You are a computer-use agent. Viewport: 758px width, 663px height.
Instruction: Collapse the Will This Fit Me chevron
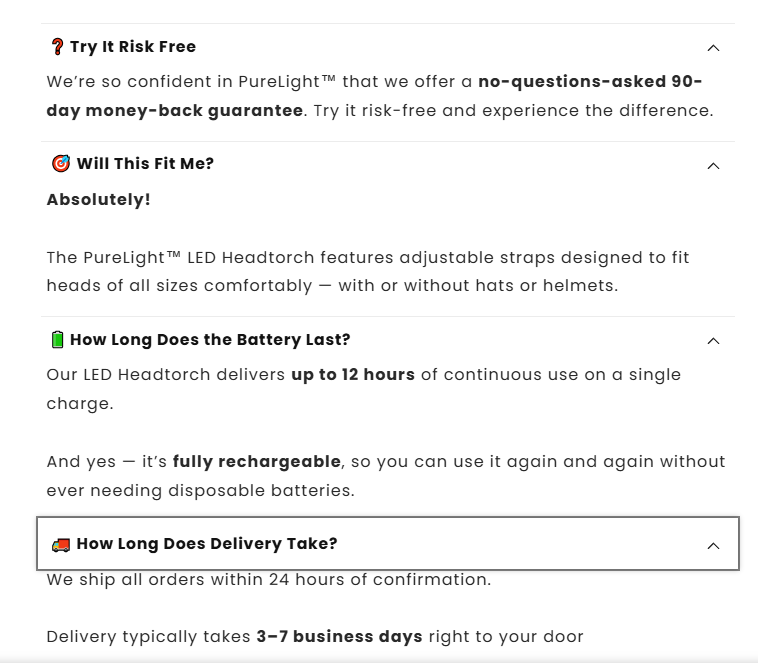click(x=713, y=166)
